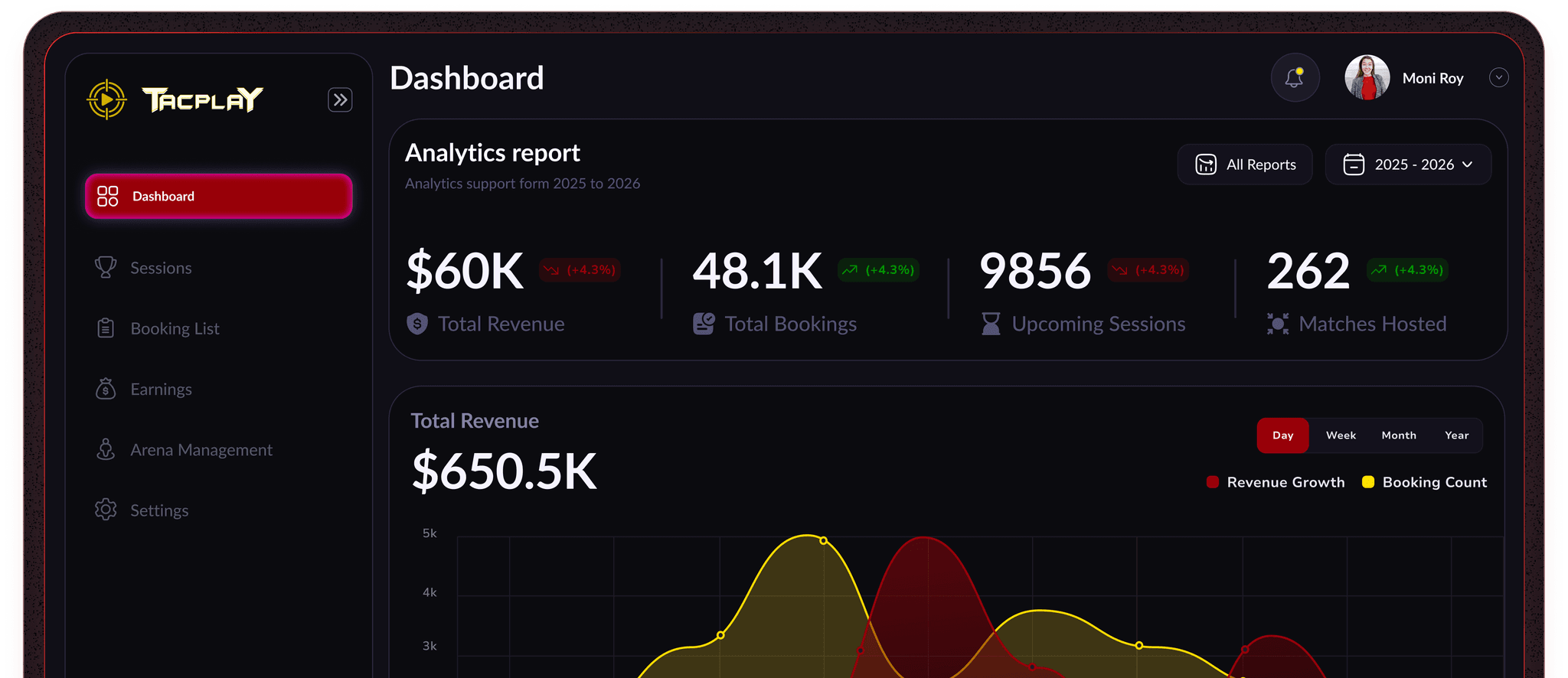Click the Total Bookings icon
This screenshot has width=1568, height=678.
pos(704,324)
